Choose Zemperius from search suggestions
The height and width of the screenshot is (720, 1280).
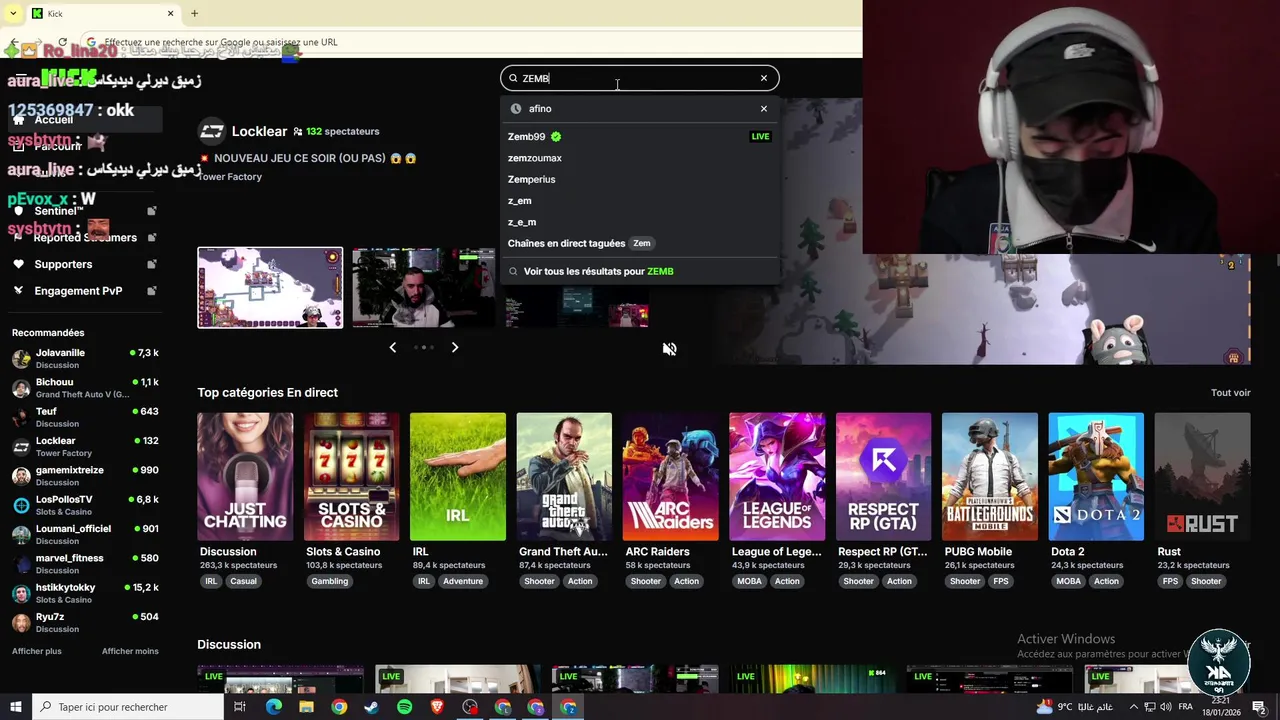pyautogui.click(x=639, y=179)
